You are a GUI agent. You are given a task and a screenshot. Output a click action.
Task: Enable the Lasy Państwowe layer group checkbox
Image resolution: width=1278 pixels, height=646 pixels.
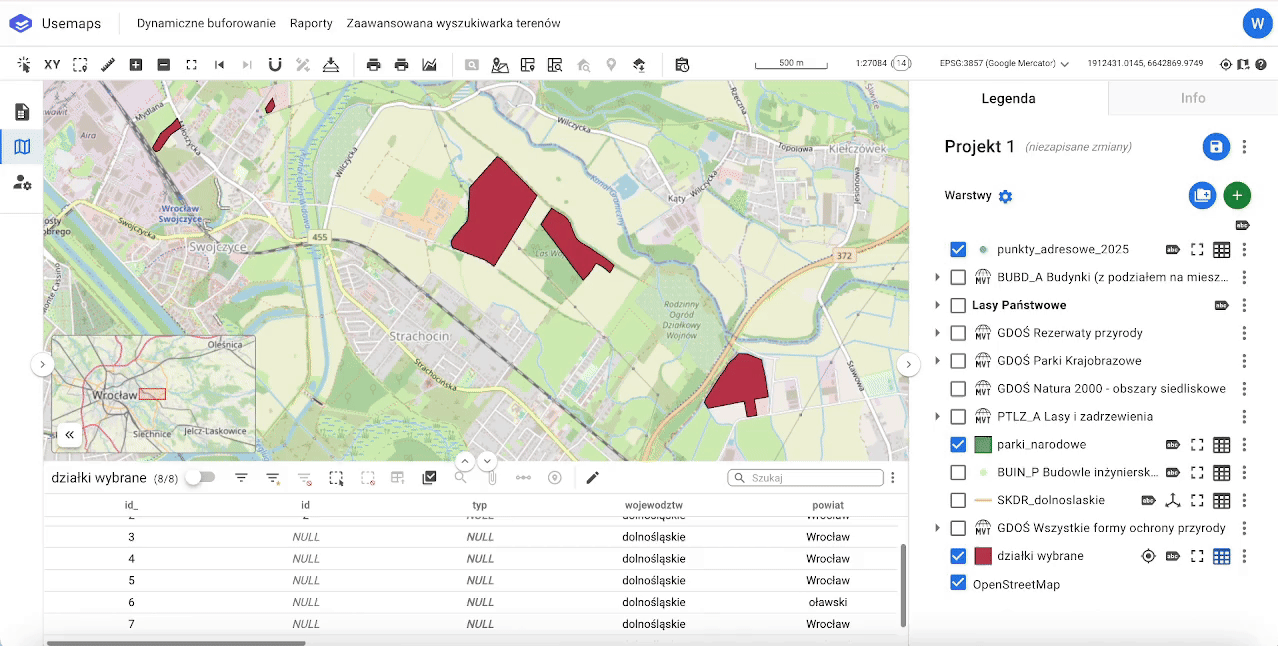tap(958, 305)
